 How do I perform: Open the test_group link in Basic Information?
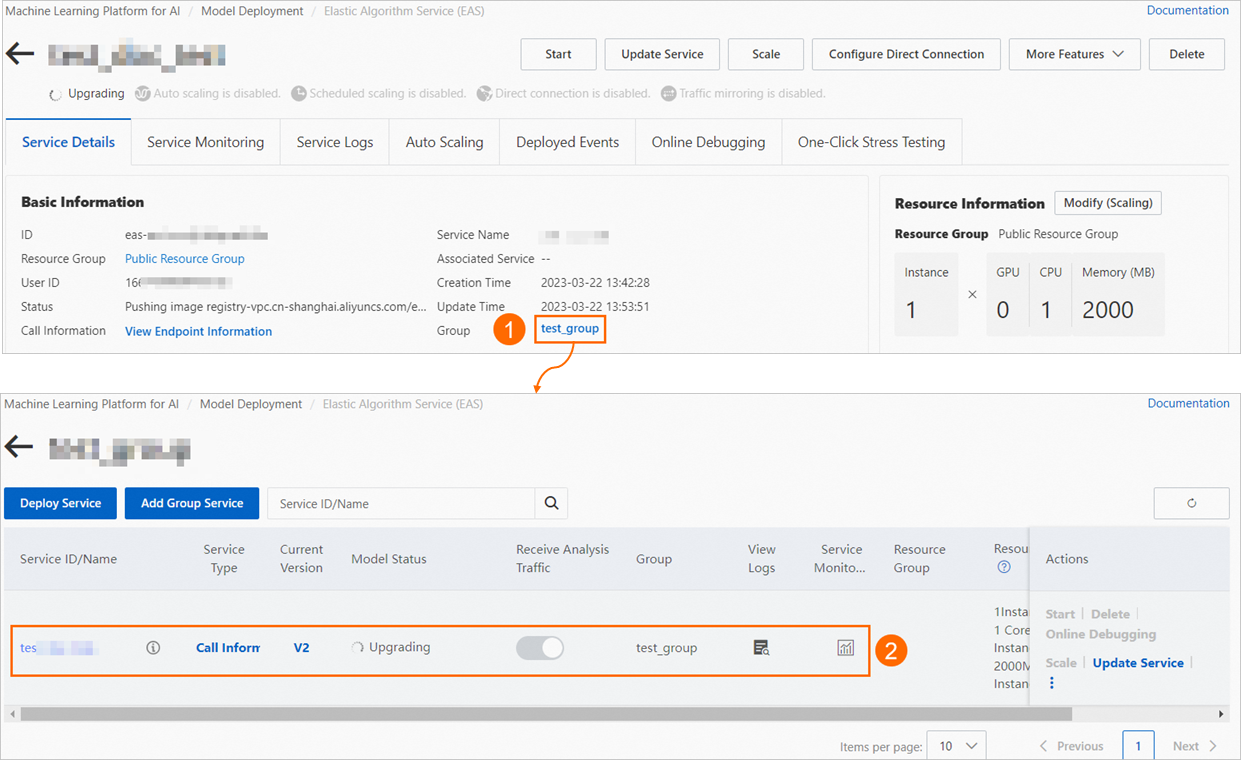(569, 328)
